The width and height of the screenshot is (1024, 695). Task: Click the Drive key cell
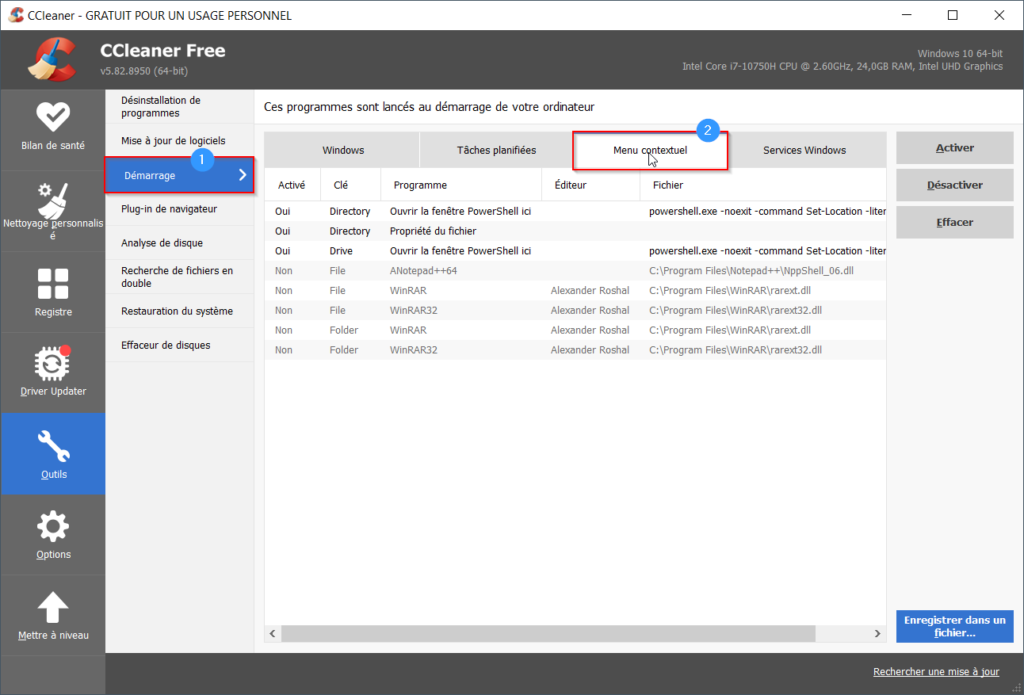click(341, 251)
